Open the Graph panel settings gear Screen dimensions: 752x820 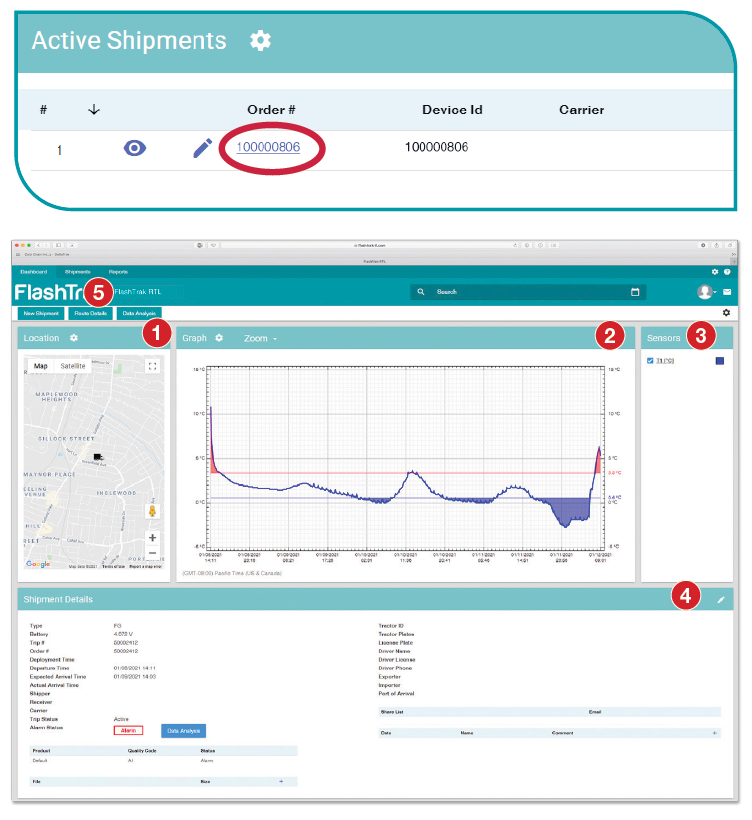click(x=219, y=338)
